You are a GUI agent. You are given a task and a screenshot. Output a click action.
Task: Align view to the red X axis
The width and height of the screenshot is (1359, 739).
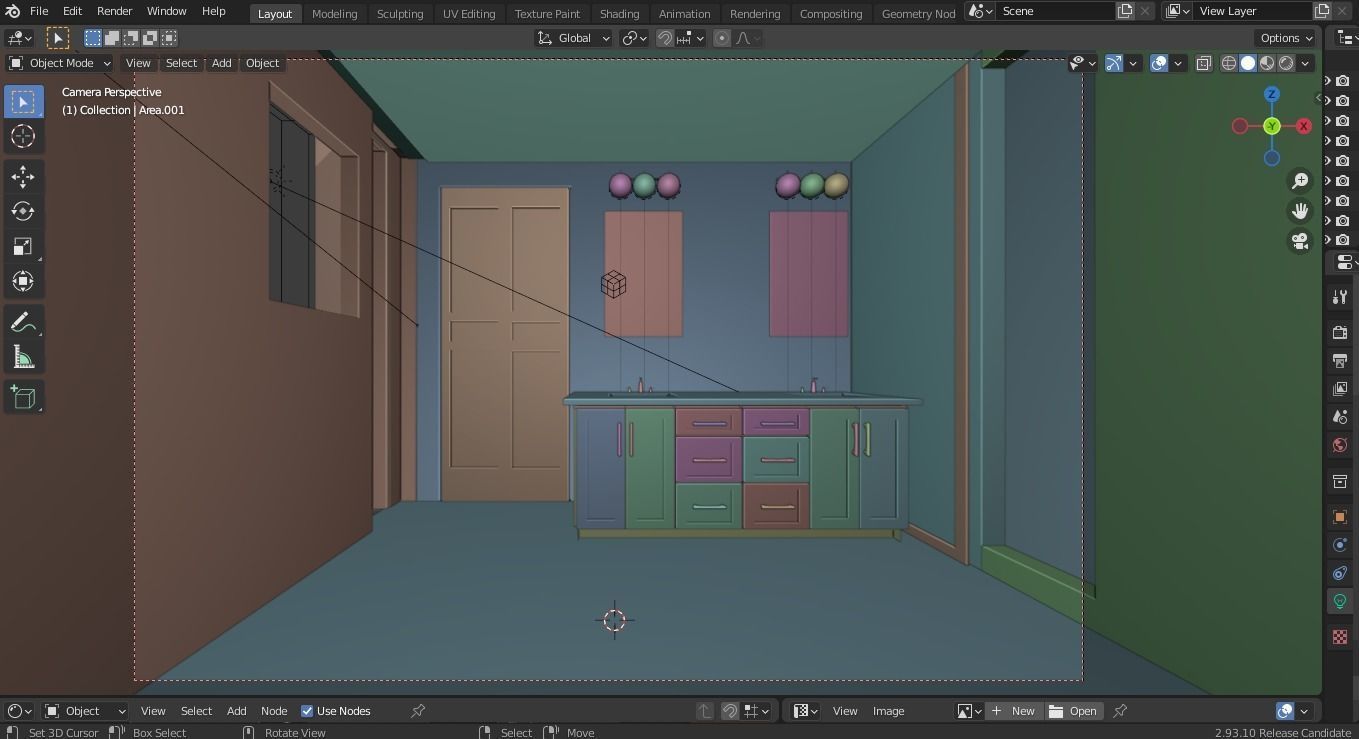pyautogui.click(x=1304, y=126)
